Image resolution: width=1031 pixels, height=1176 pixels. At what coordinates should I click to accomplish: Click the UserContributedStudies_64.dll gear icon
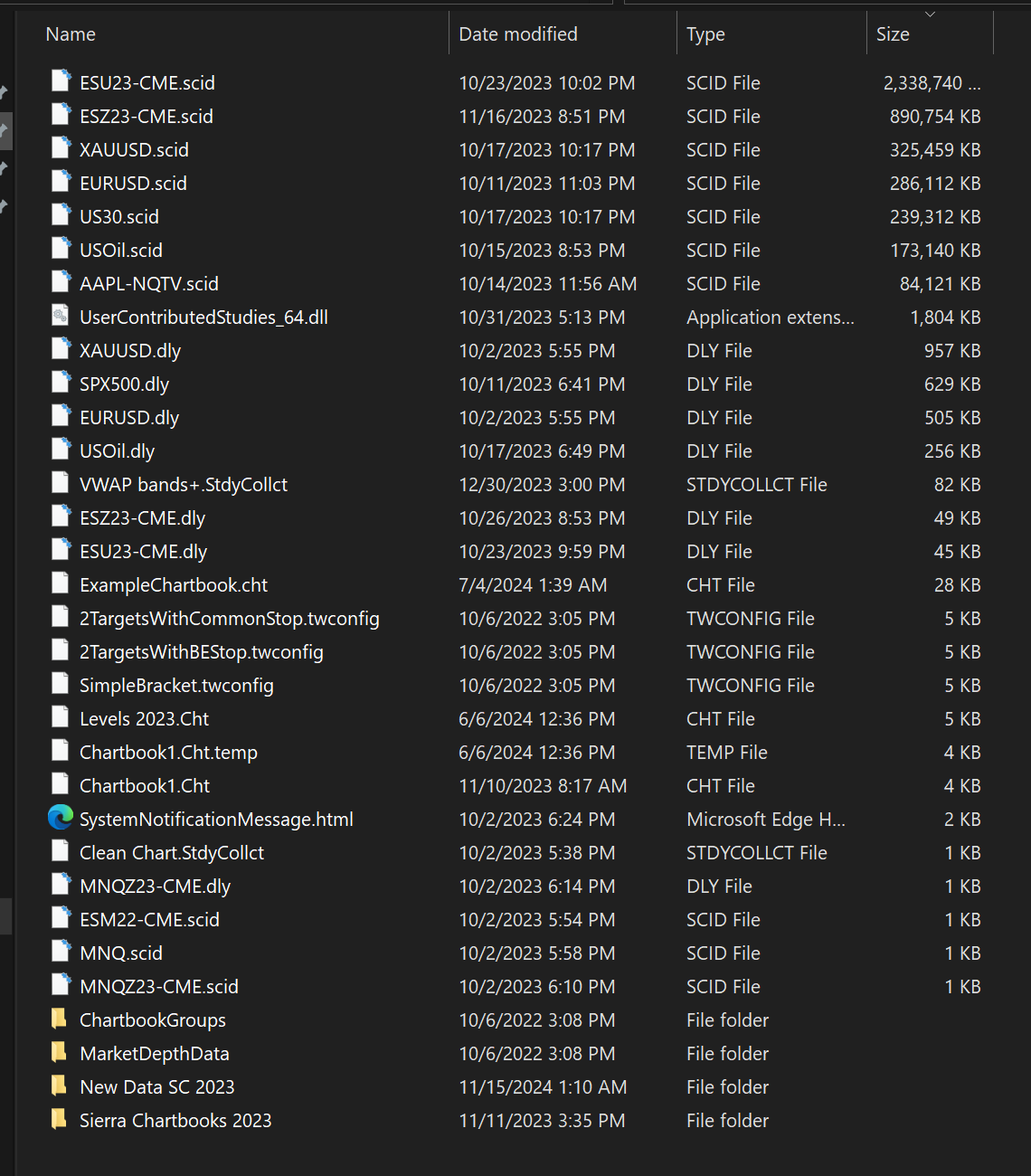pyautogui.click(x=61, y=316)
